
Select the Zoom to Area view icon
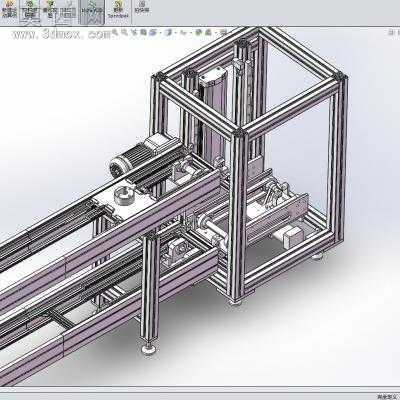[x=124, y=32]
